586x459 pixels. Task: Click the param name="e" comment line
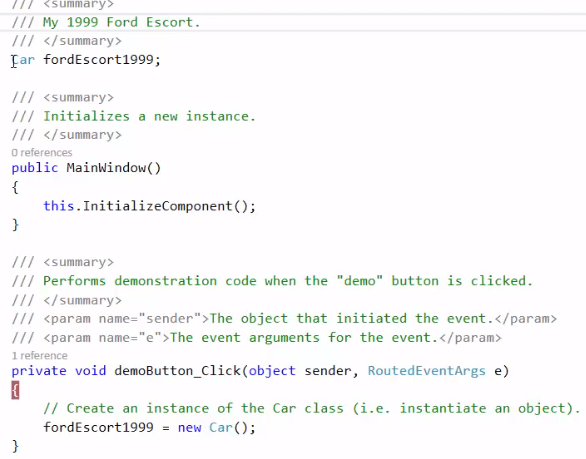[x=256, y=338]
